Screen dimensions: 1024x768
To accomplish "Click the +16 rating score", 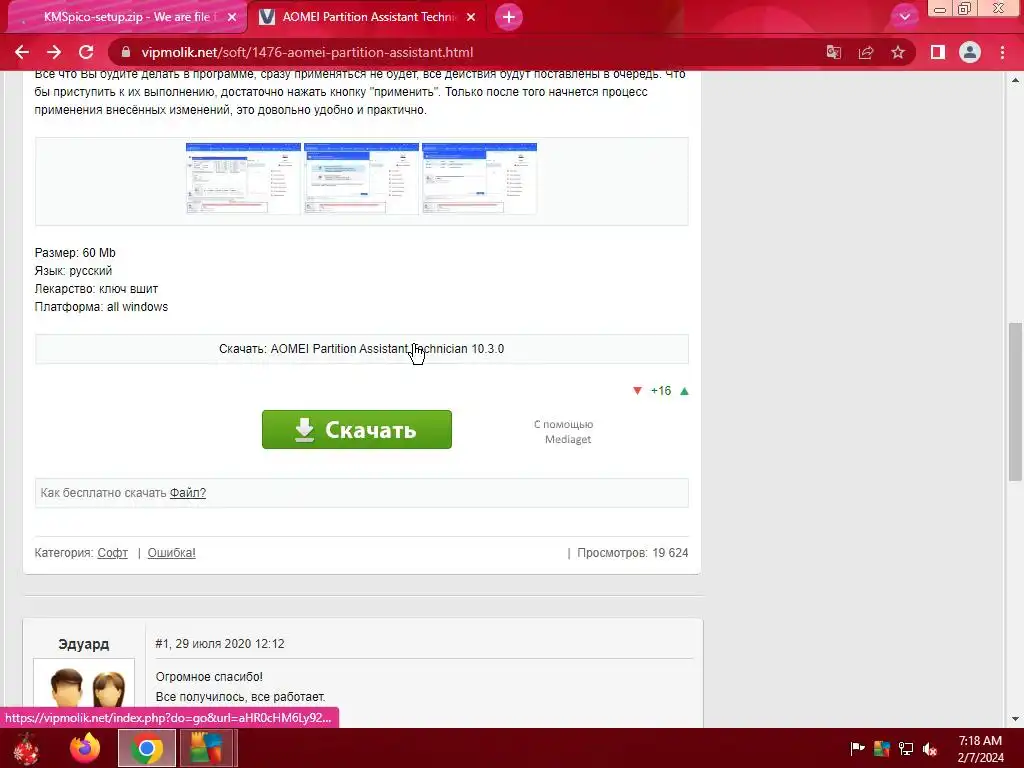I will coord(661,391).
